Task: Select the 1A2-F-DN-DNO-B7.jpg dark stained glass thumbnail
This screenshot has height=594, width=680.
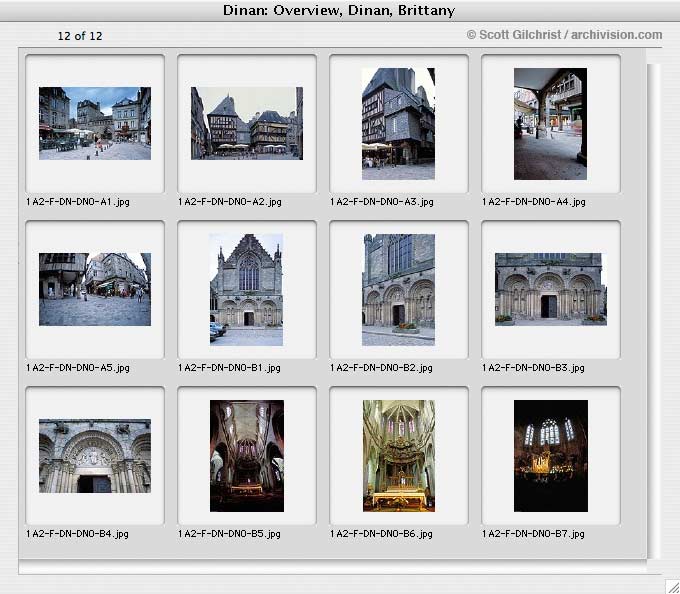Action: (x=551, y=456)
